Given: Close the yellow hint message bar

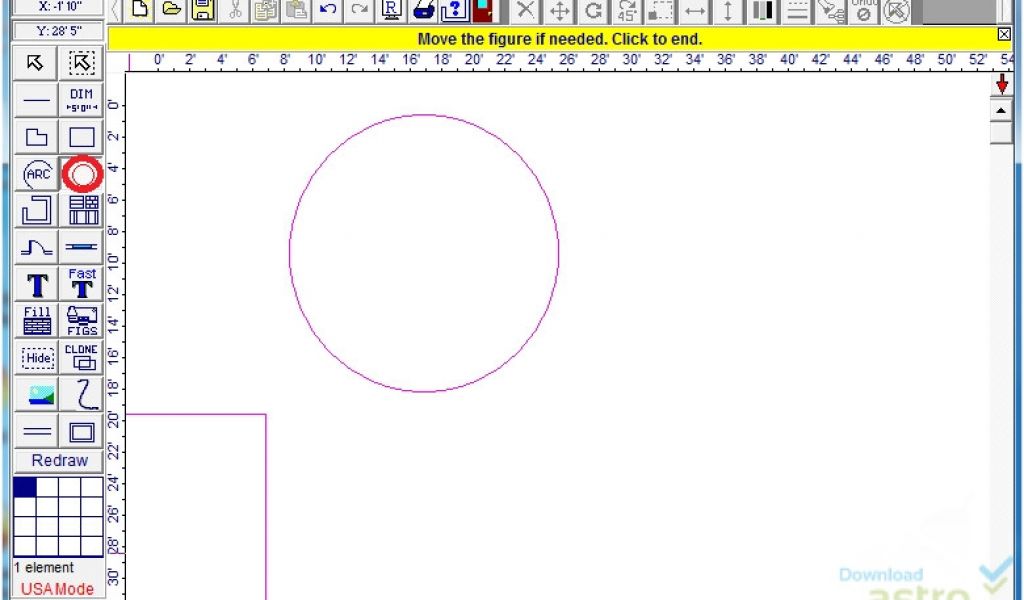Looking at the screenshot, I should [x=1004, y=35].
